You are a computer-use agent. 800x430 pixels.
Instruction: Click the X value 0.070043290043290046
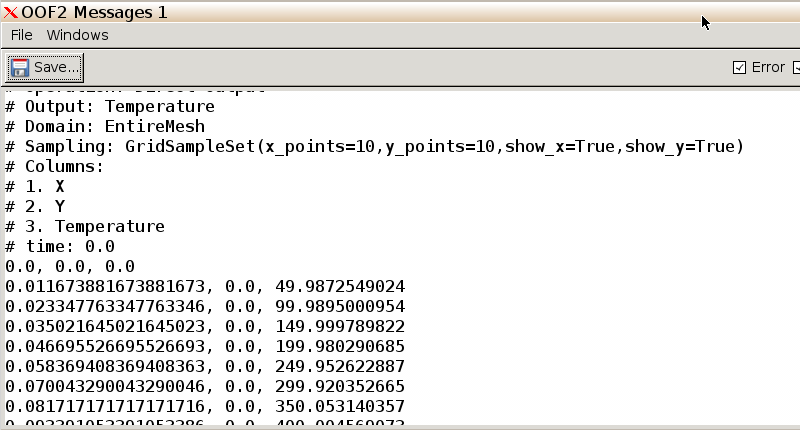(x=106, y=386)
